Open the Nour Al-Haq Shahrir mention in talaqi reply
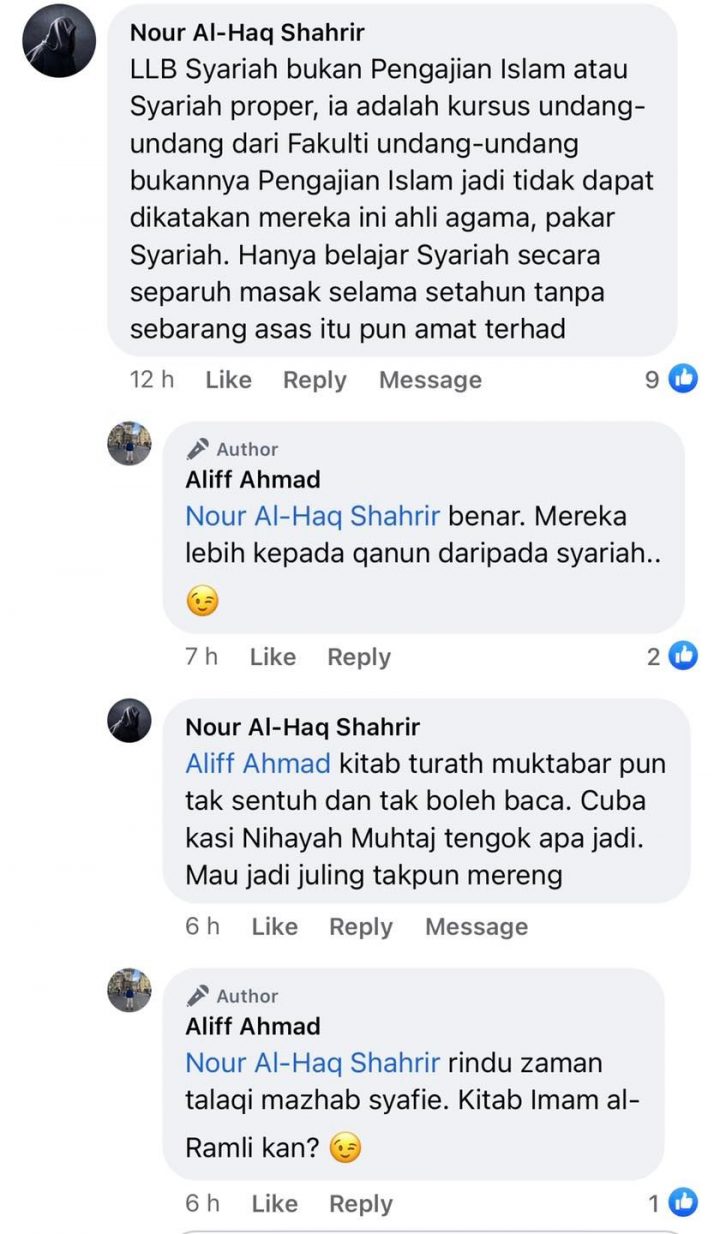 click(313, 1063)
